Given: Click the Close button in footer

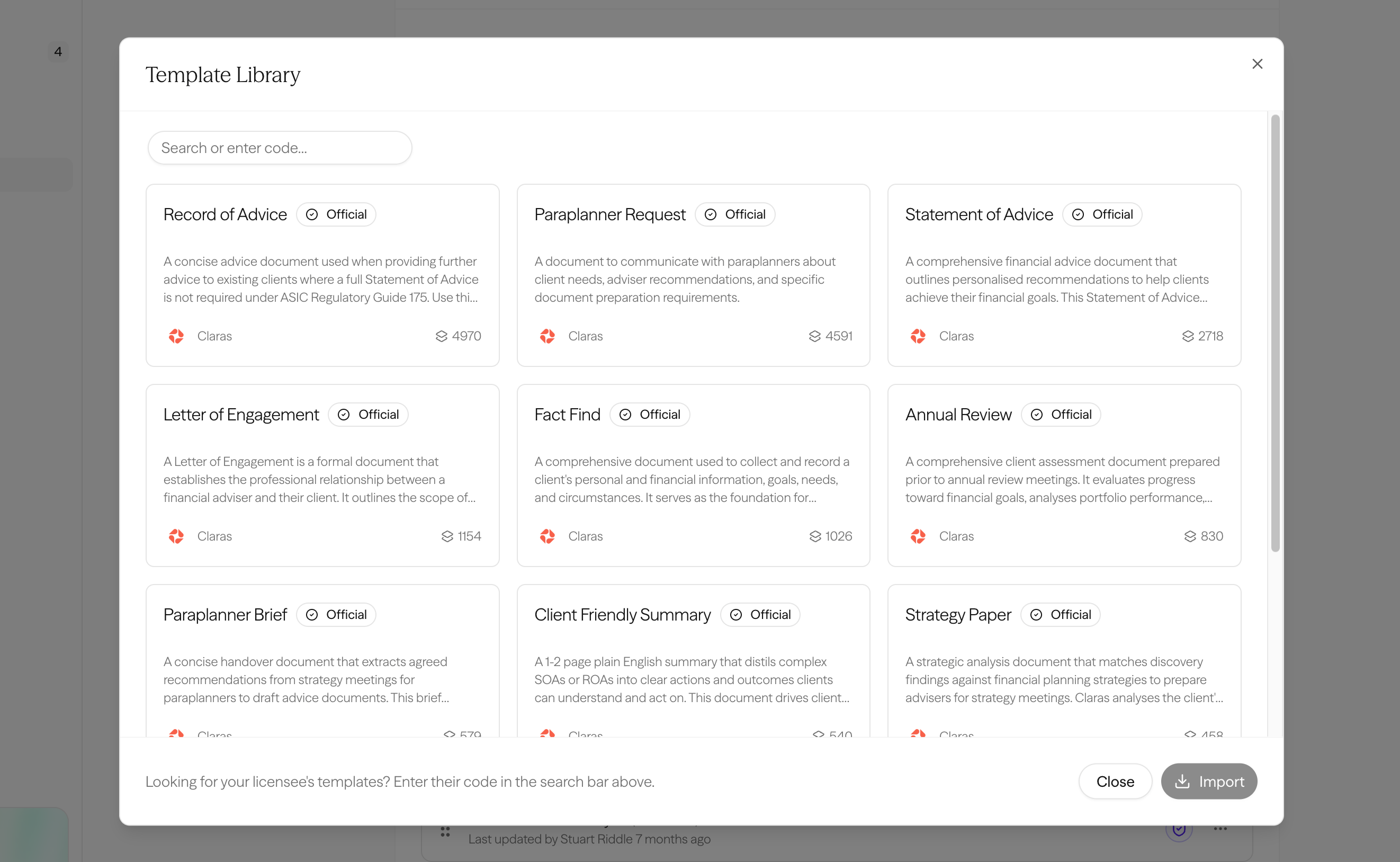Looking at the screenshot, I should pos(1115,781).
